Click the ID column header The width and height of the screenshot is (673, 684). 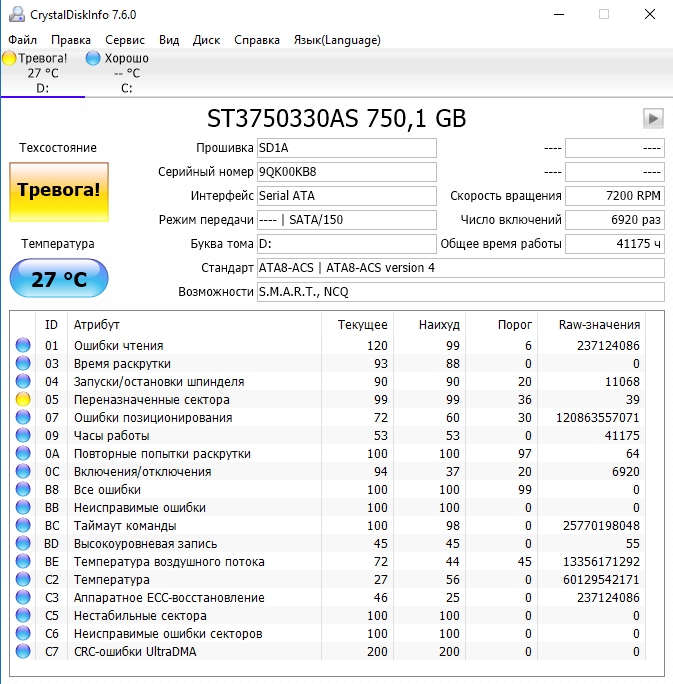pos(51,325)
